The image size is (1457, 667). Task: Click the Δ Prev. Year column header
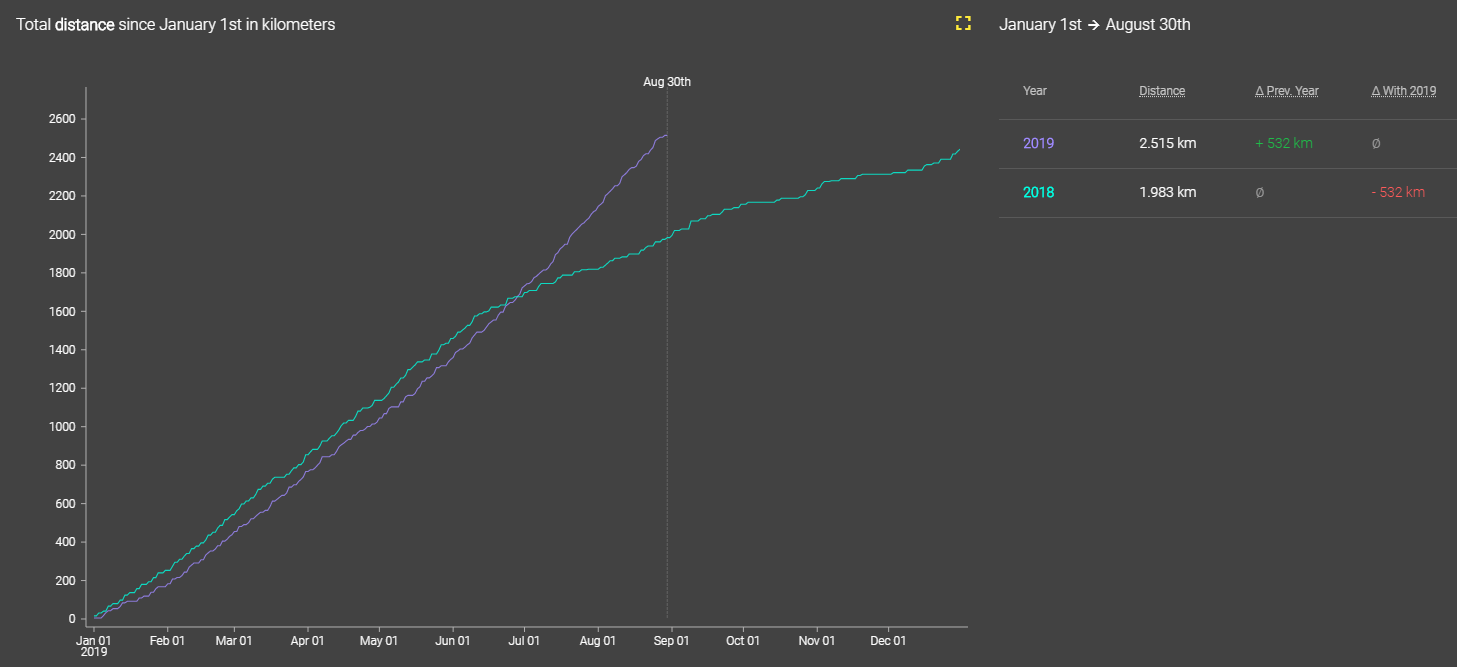click(1286, 91)
